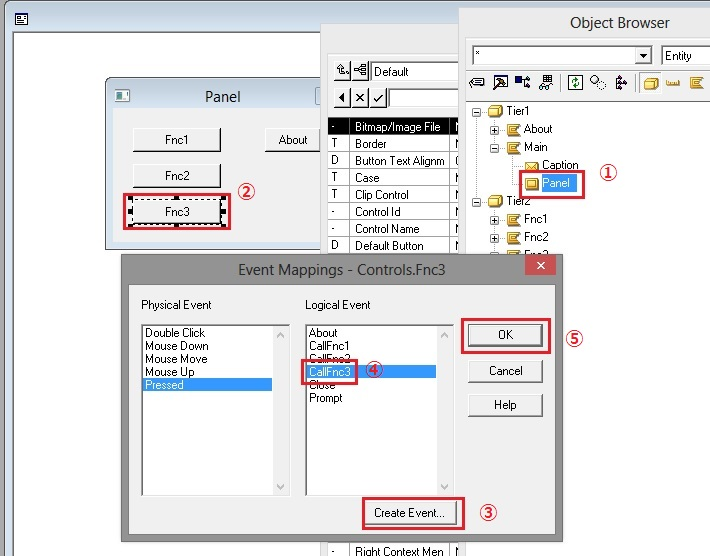710x556 pixels.
Task: Click OK in Event Mappings dialog
Action: pos(505,335)
